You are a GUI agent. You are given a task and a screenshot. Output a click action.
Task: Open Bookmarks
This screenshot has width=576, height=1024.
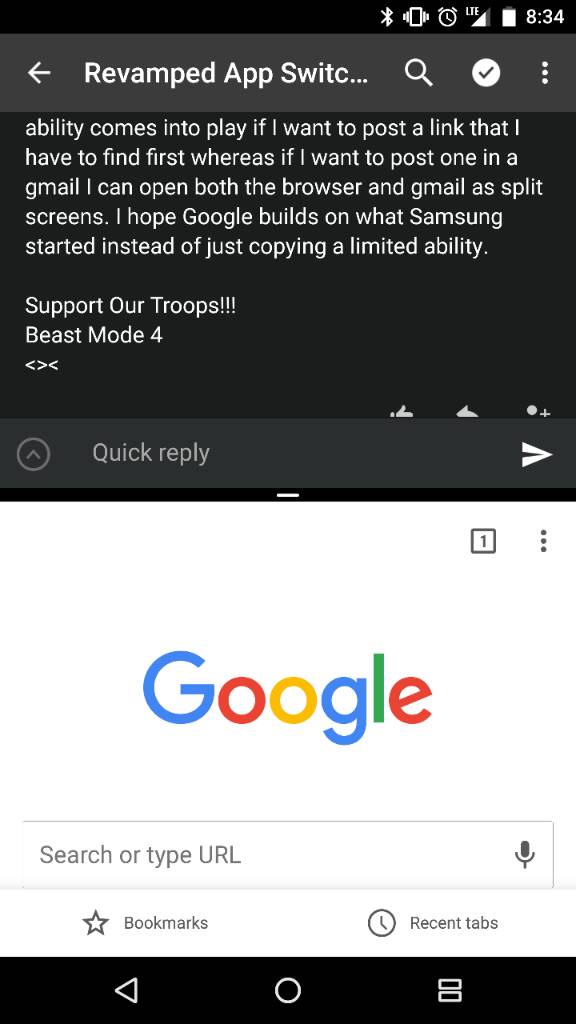tap(145, 923)
